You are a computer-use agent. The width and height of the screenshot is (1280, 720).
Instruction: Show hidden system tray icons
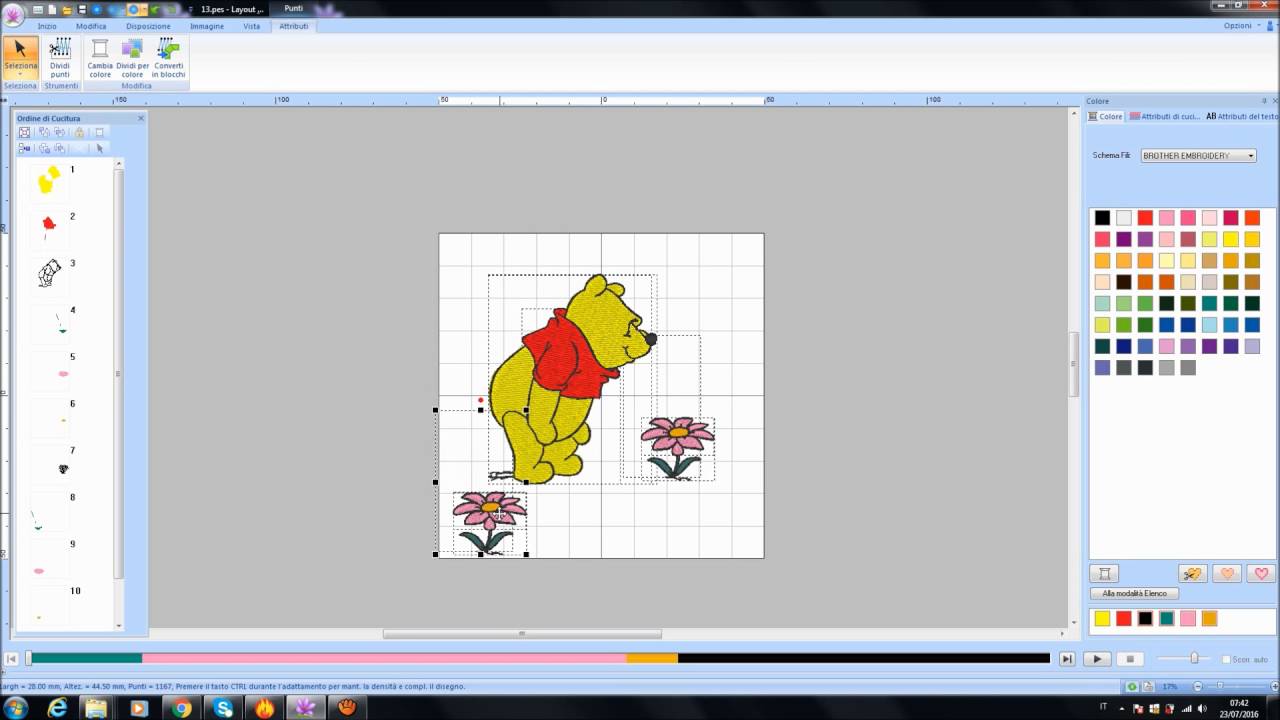tap(1122, 707)
